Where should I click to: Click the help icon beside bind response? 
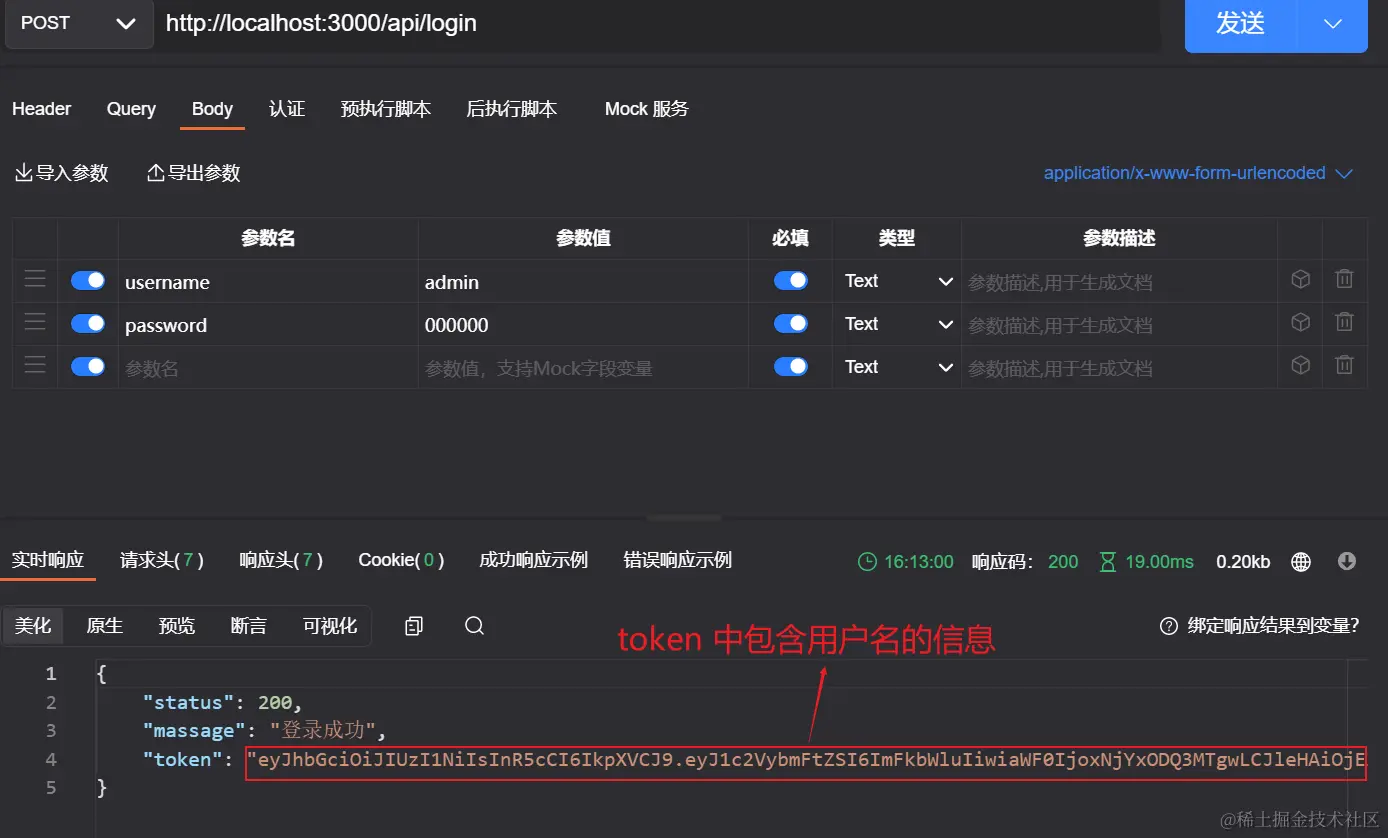pyautogui.click(x=1168, y=626)
